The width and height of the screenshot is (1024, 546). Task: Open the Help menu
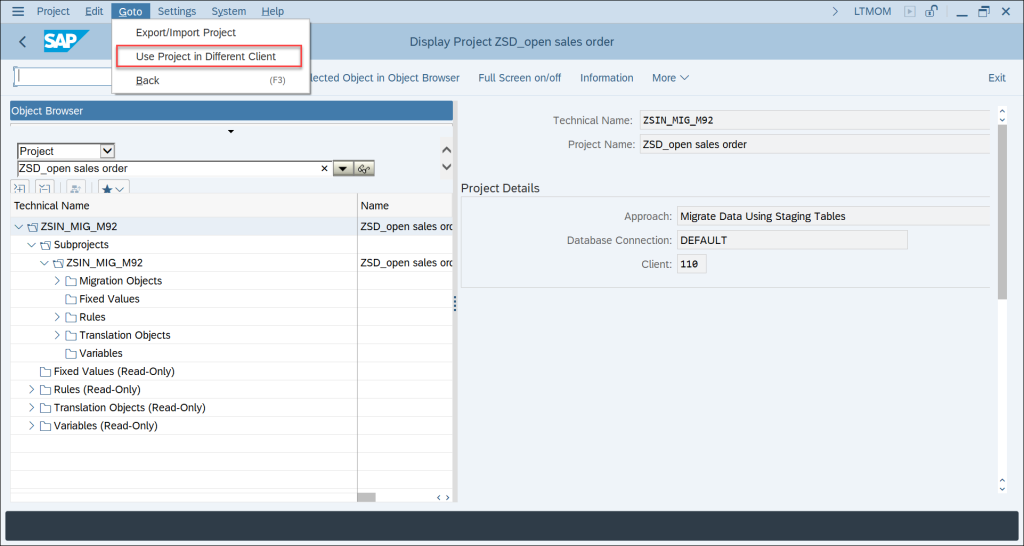(x=272, y=11)
